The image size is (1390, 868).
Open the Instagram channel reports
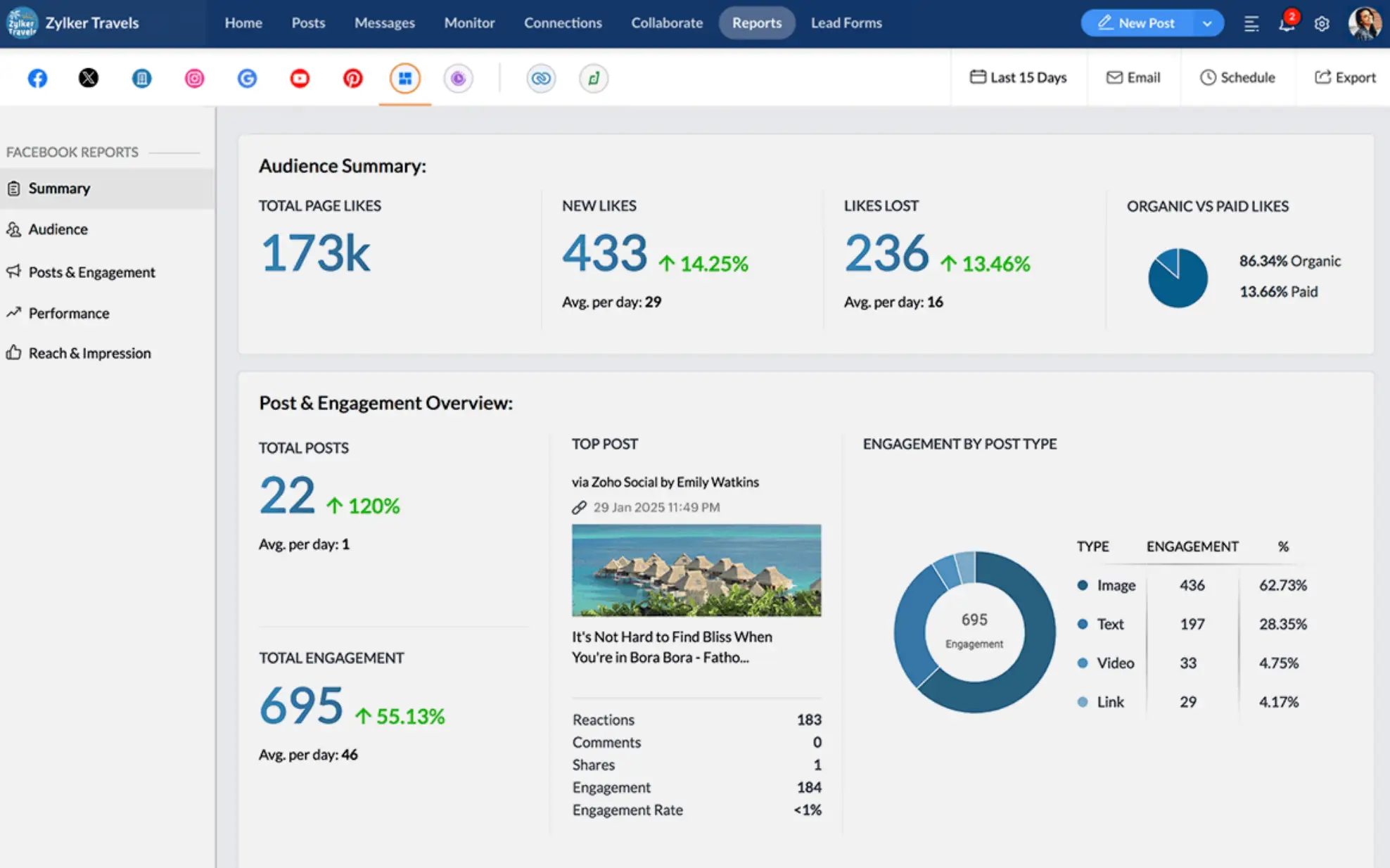pyautogui.click(x=194, y=78)
